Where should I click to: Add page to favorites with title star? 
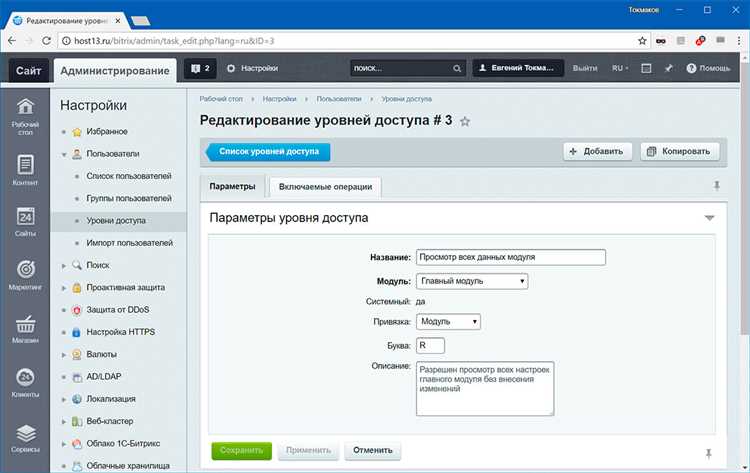point(465,121)
